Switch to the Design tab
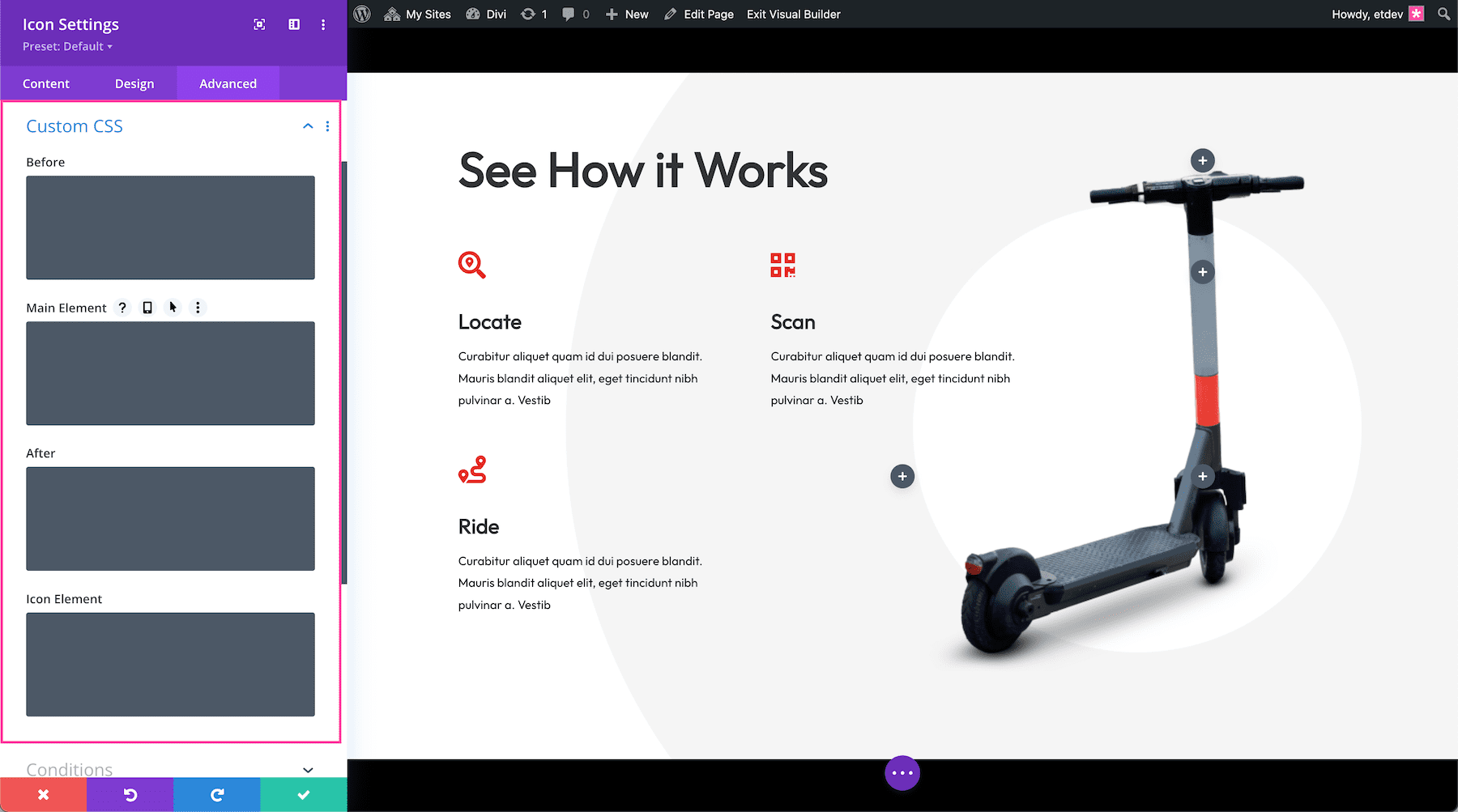 pyautogui.click(x=134, y=83)
